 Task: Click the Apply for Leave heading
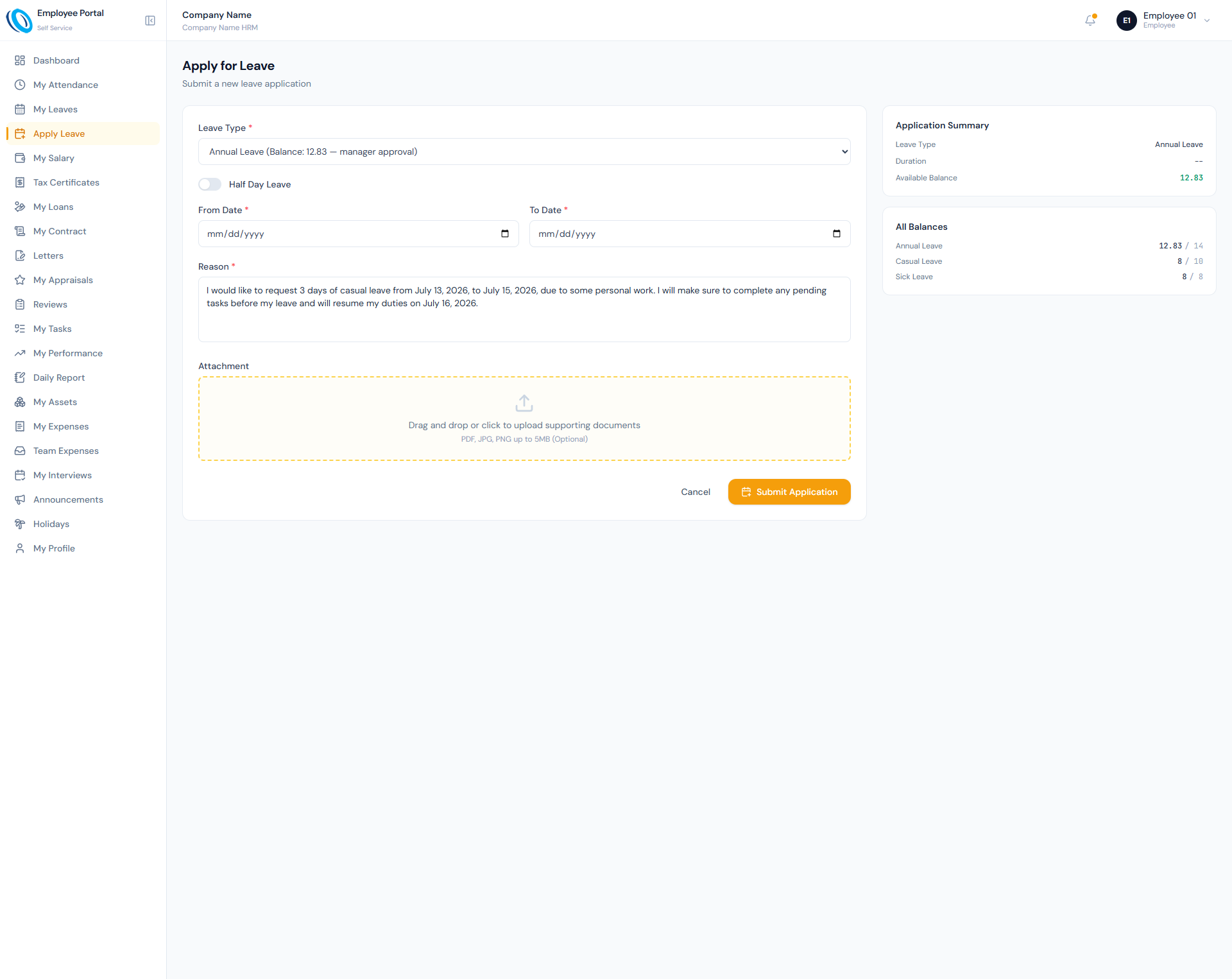coord(228,65)
